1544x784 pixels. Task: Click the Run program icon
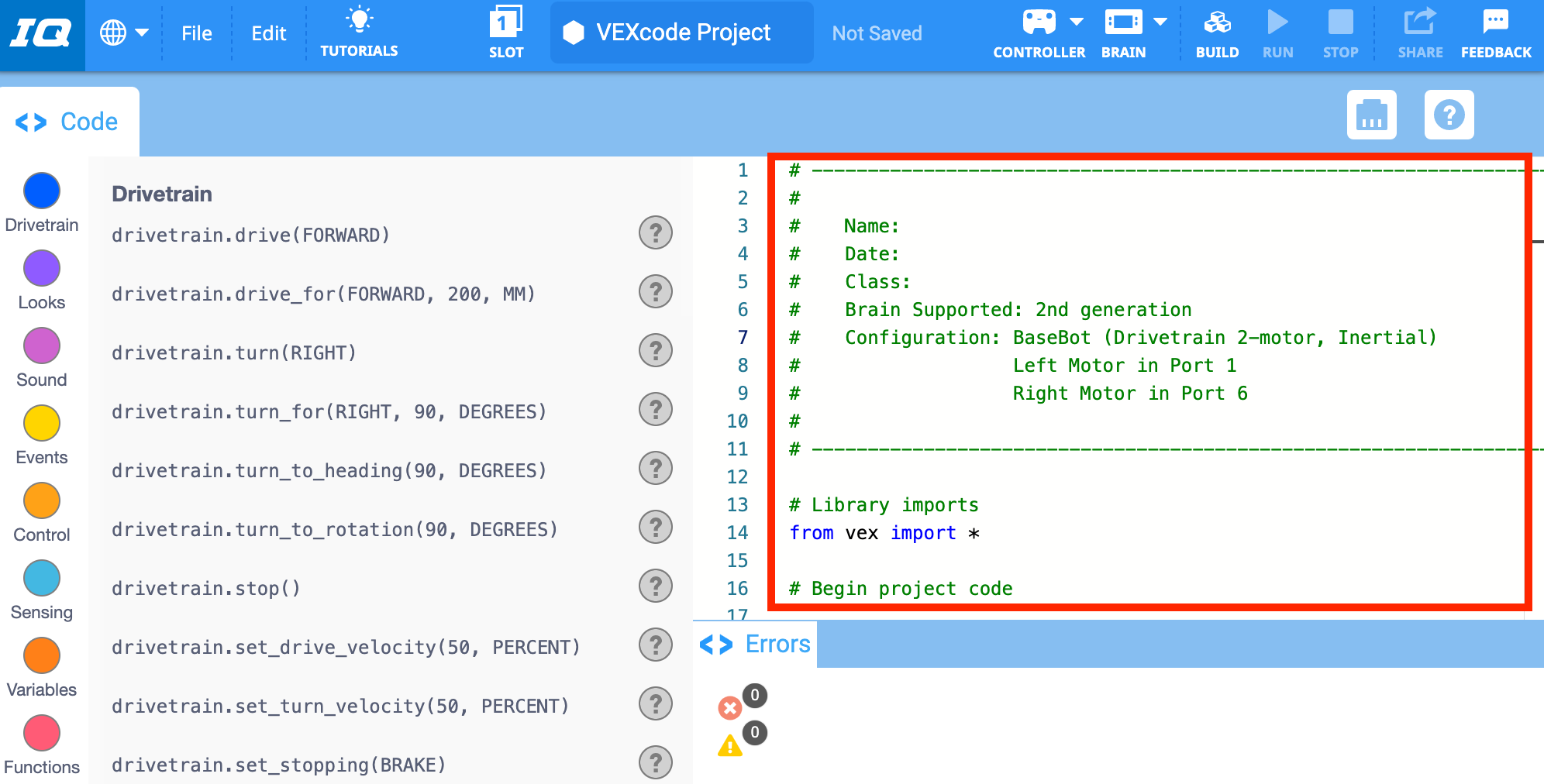click(1277, 33)
